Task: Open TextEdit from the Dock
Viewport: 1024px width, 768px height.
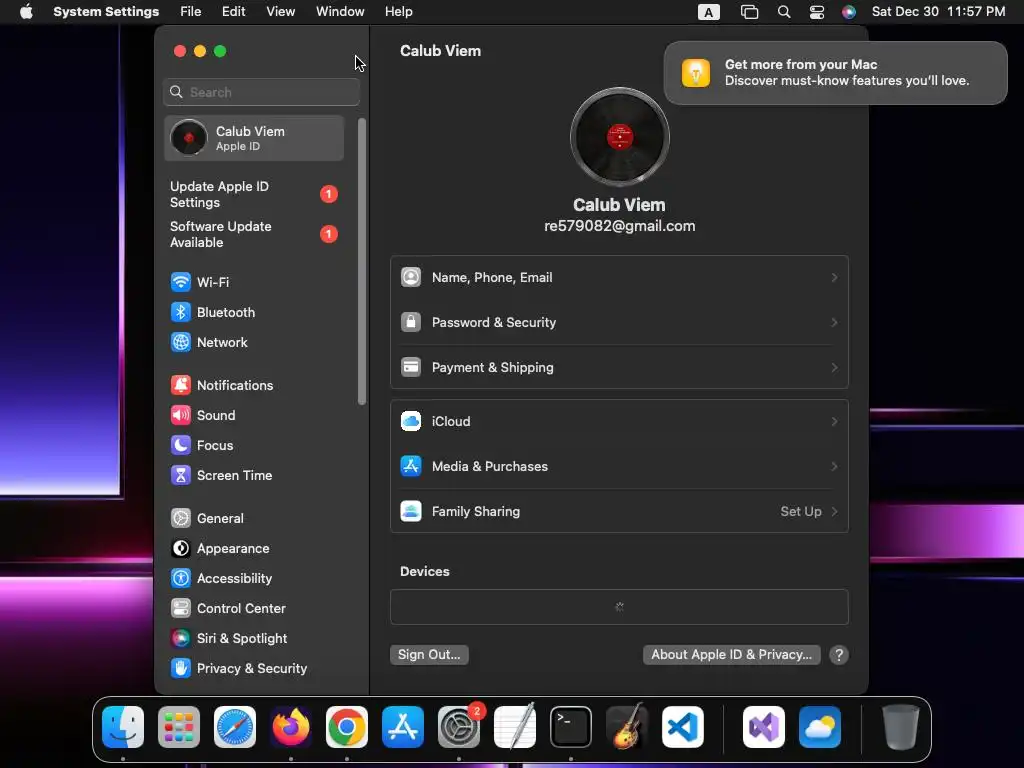Action: [515, 727]
